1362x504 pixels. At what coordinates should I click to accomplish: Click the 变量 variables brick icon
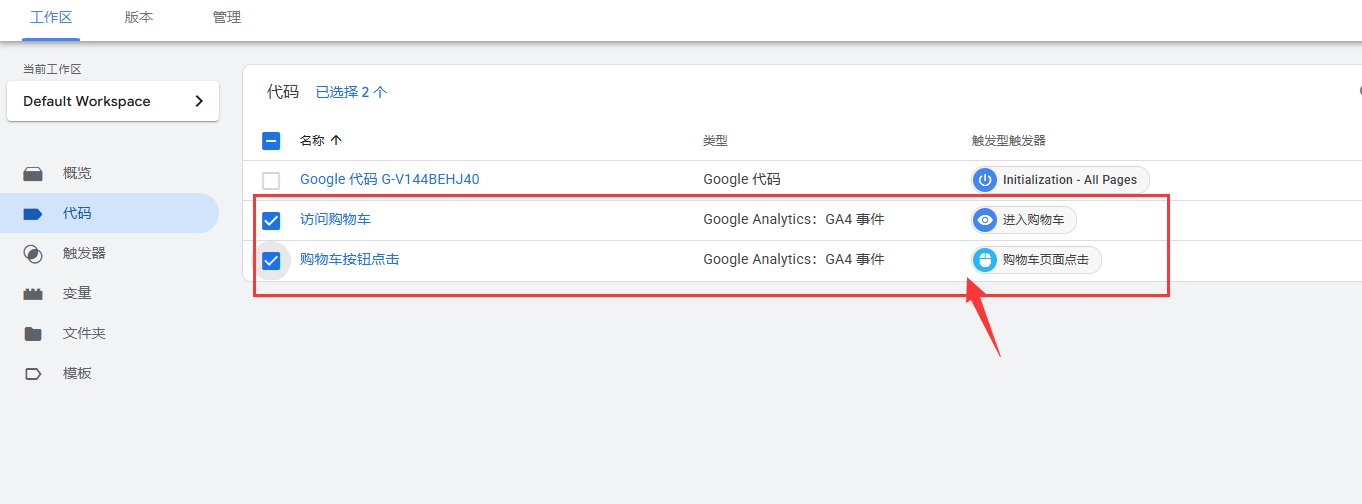click(33, 294)
